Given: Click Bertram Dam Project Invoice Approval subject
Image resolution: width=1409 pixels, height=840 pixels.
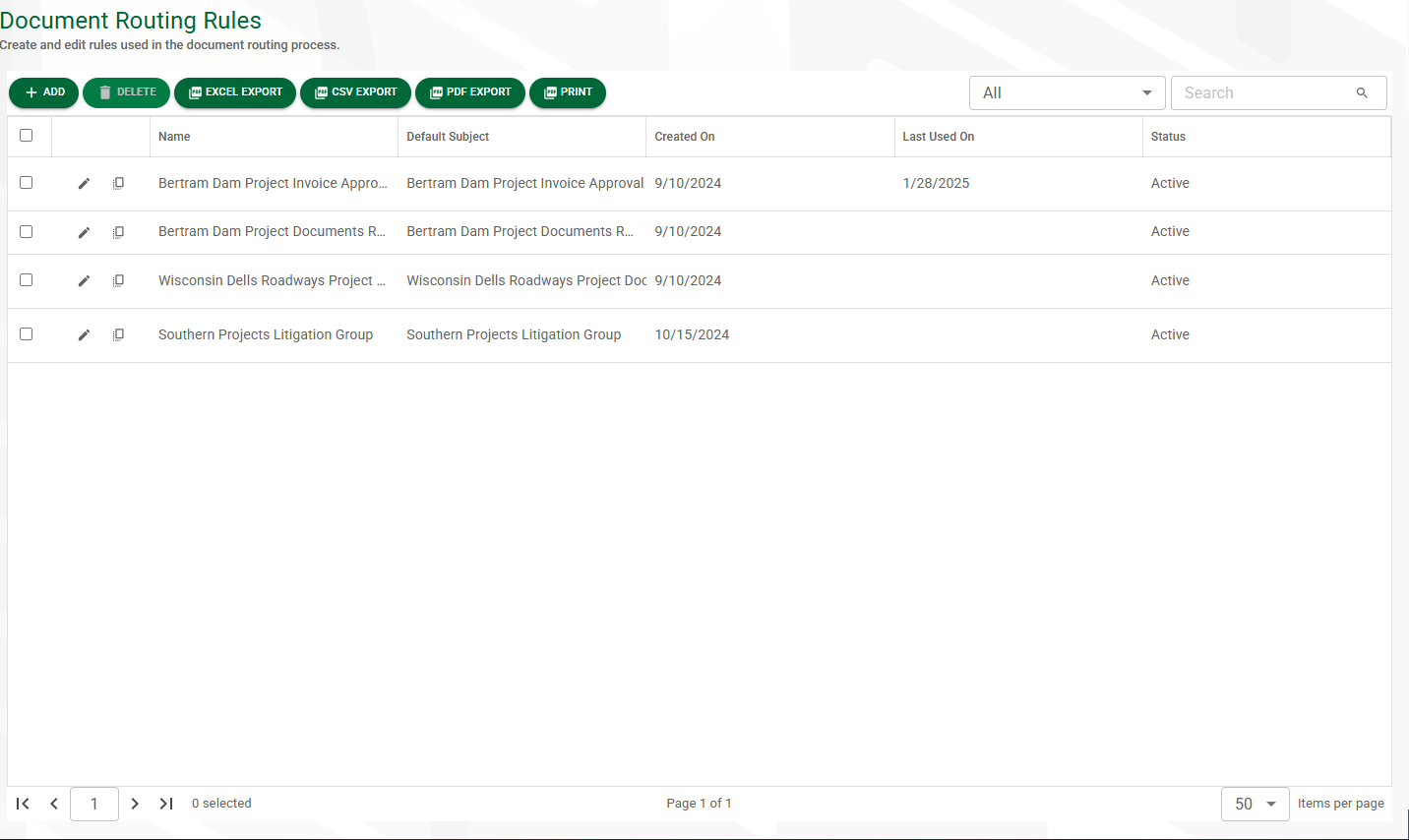Looking at the screenshot, I should [525, 184].
